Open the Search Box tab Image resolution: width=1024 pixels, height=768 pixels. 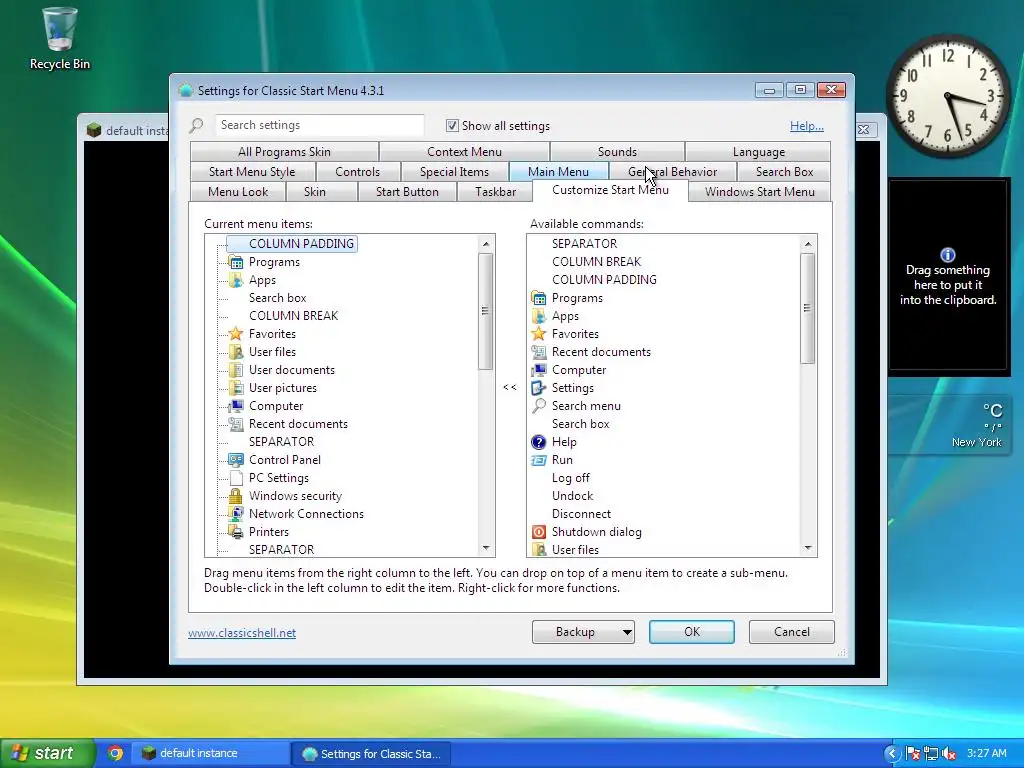coord(784,172)
